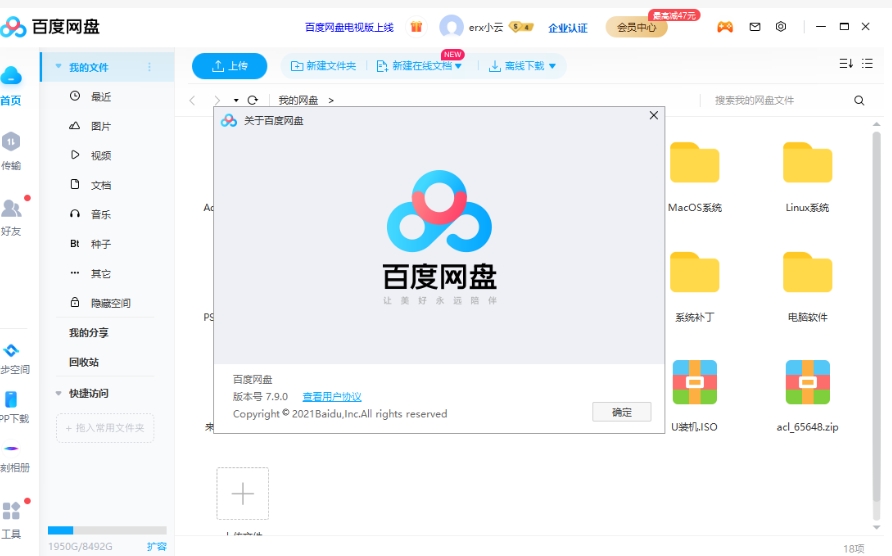This screenshot has width=892, height=556.
Task: Go back with the left arrow
Action: coord(192,100)
